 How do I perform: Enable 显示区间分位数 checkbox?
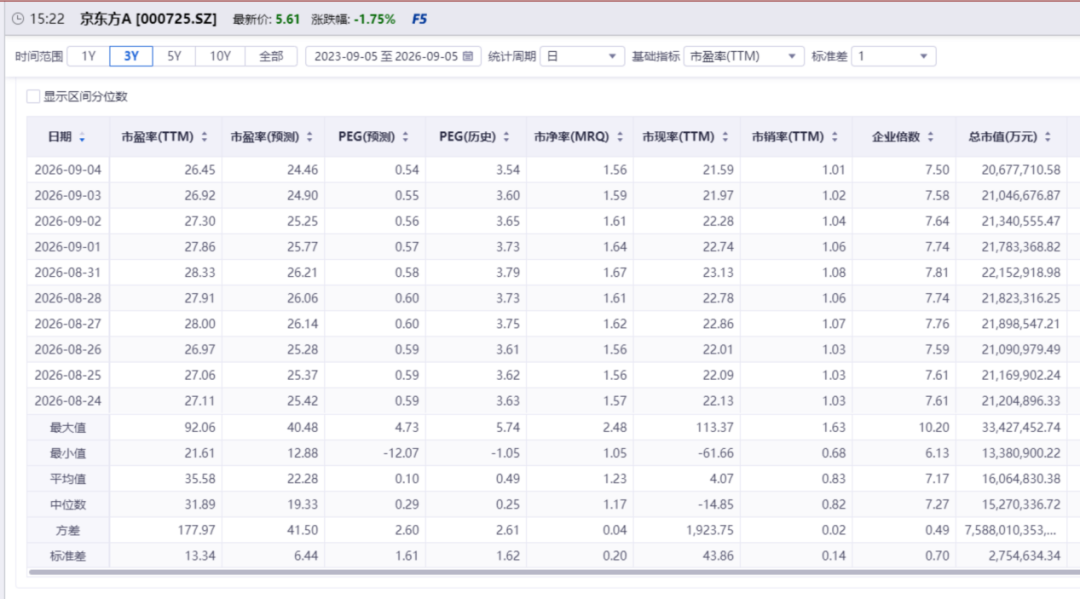(x=33, y=96)
